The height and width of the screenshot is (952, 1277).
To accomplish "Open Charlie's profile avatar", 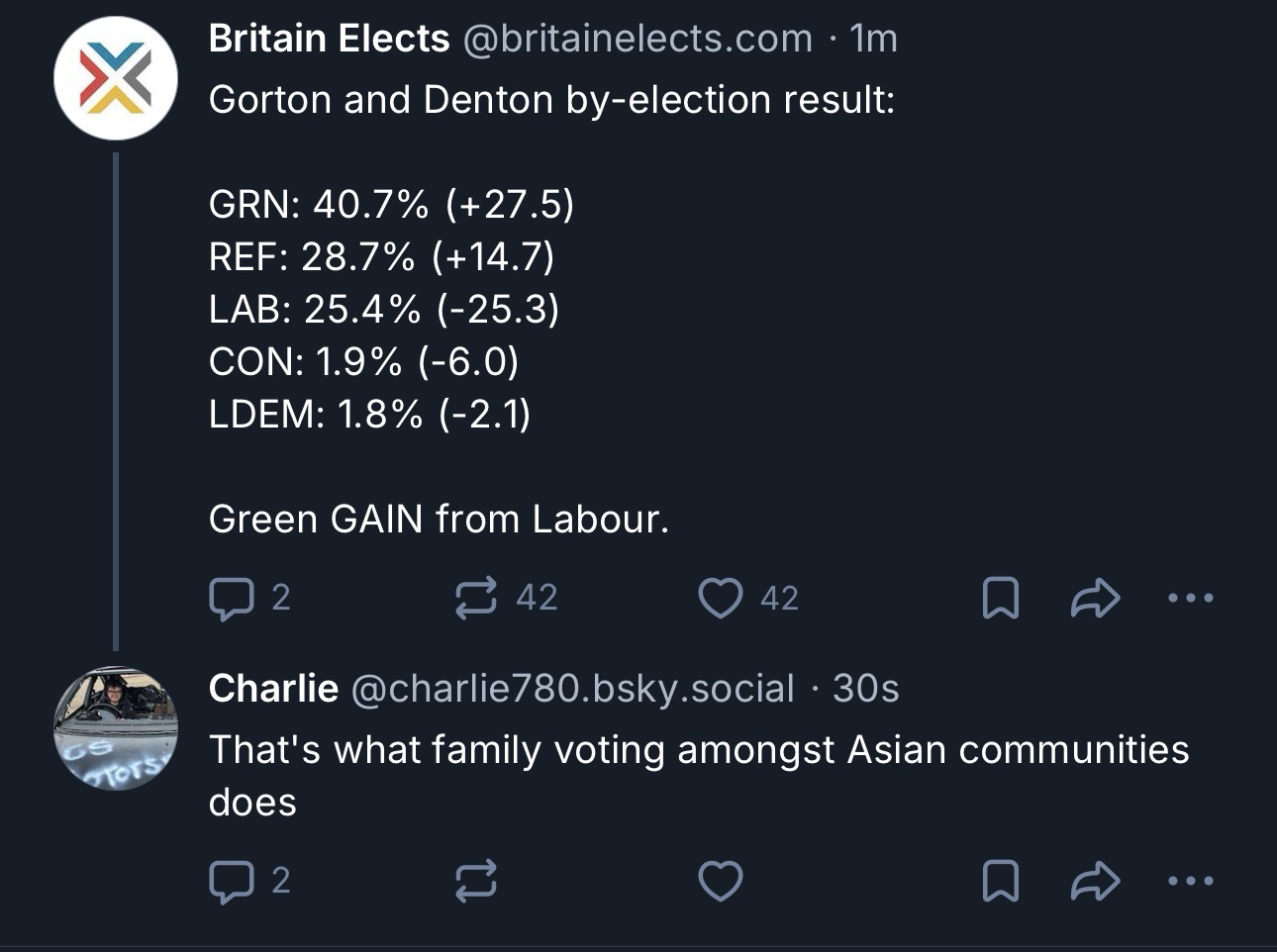I will click(x=116, y=727).
